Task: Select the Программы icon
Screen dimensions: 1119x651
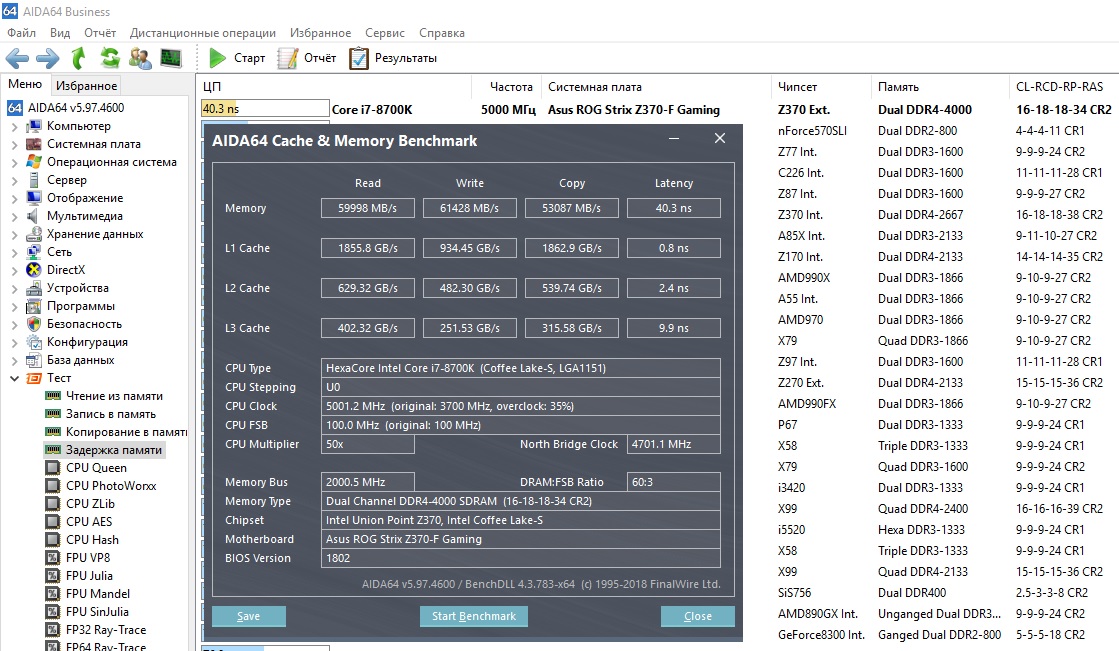Action: (34, 306)
